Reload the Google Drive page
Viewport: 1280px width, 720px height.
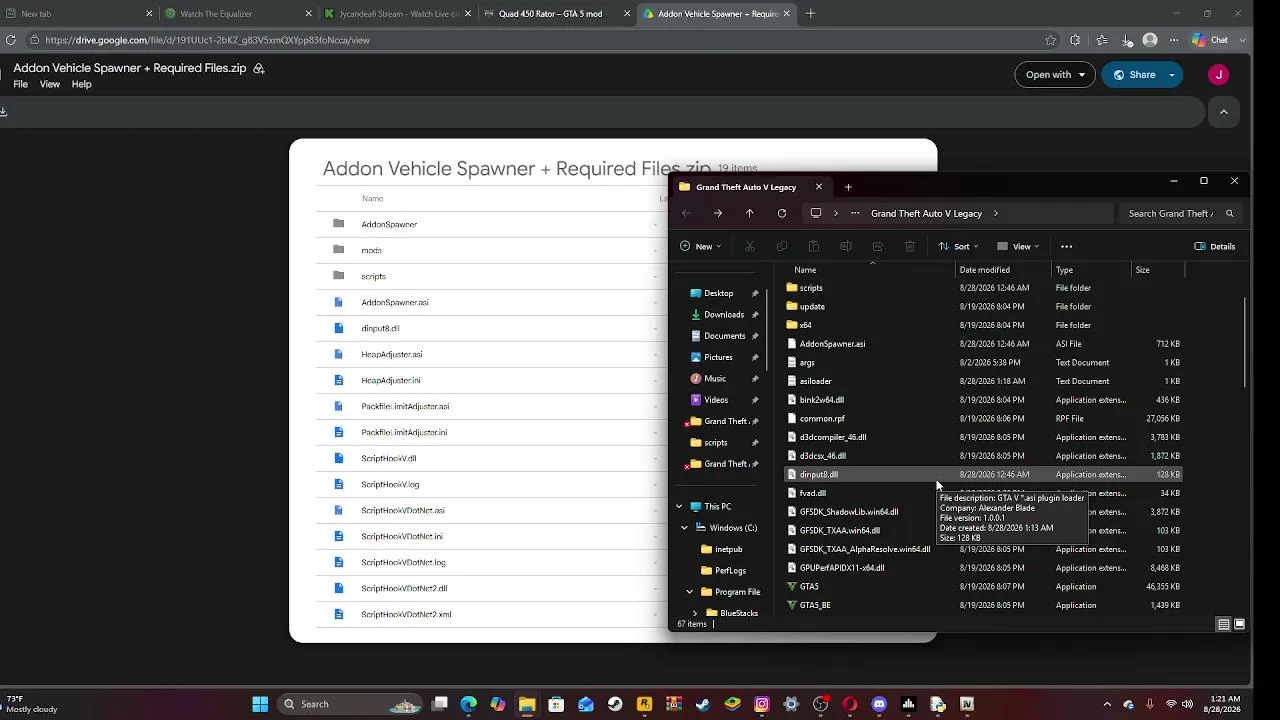10,40
